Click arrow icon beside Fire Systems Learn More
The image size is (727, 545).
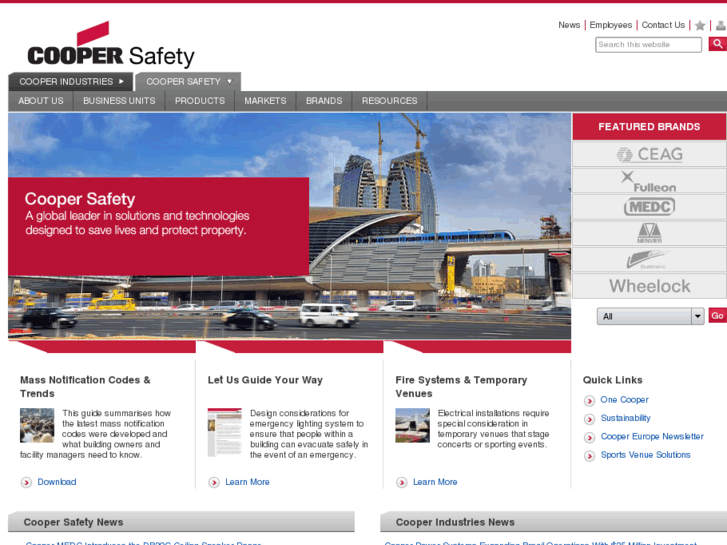pyautogui.click(x=402, y=482)
